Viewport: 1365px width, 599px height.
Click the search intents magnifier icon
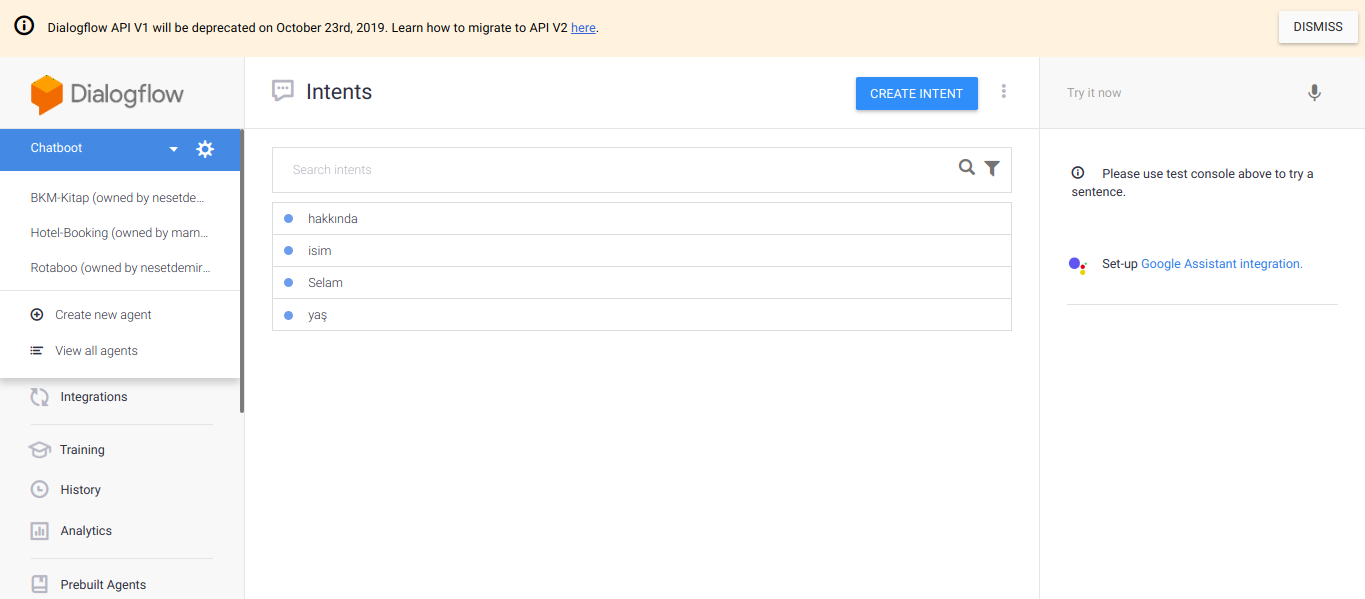[x=966, y=168]
